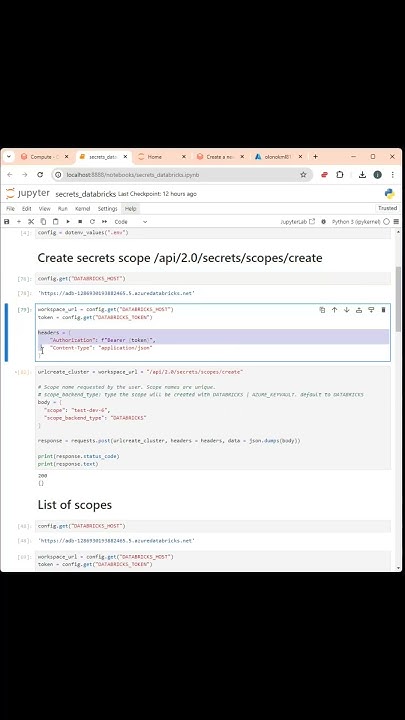Insert a cell below with the plus icon
Screen dimensions: 405x720
coord(19,222)
